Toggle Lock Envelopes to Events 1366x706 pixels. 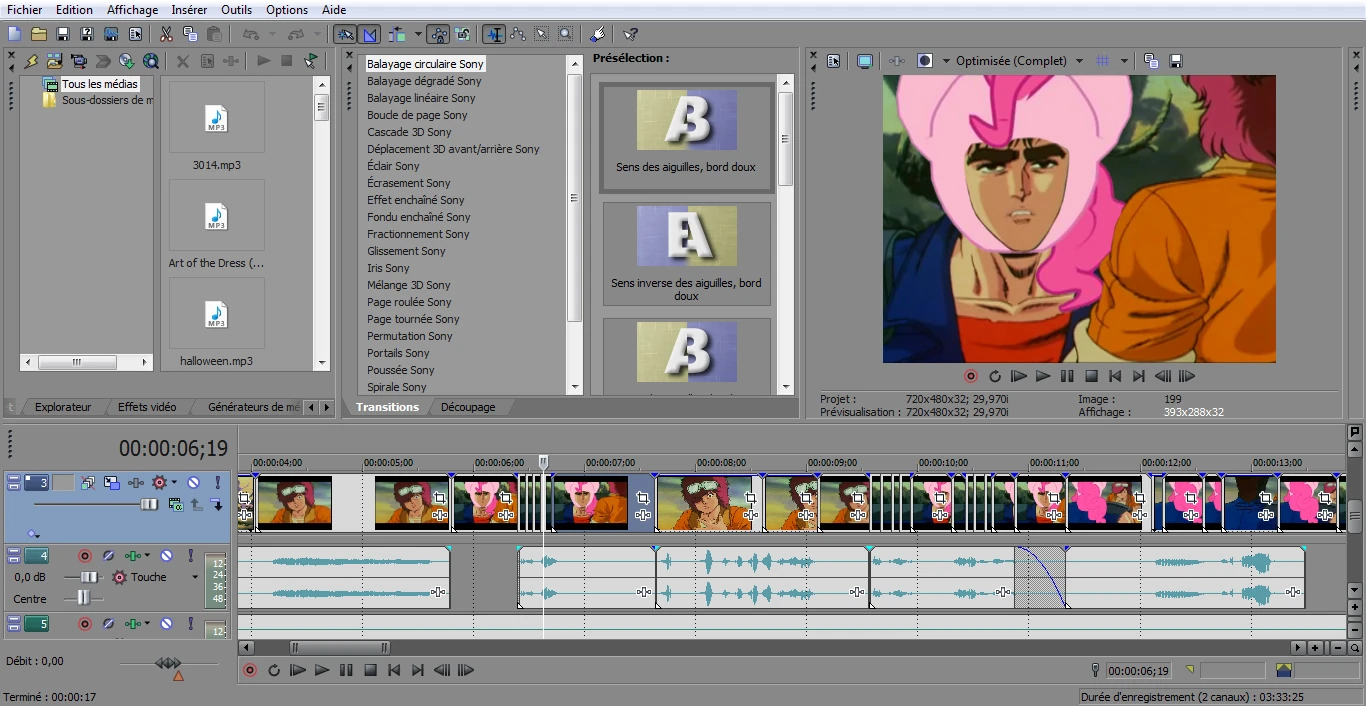(440, 34)
